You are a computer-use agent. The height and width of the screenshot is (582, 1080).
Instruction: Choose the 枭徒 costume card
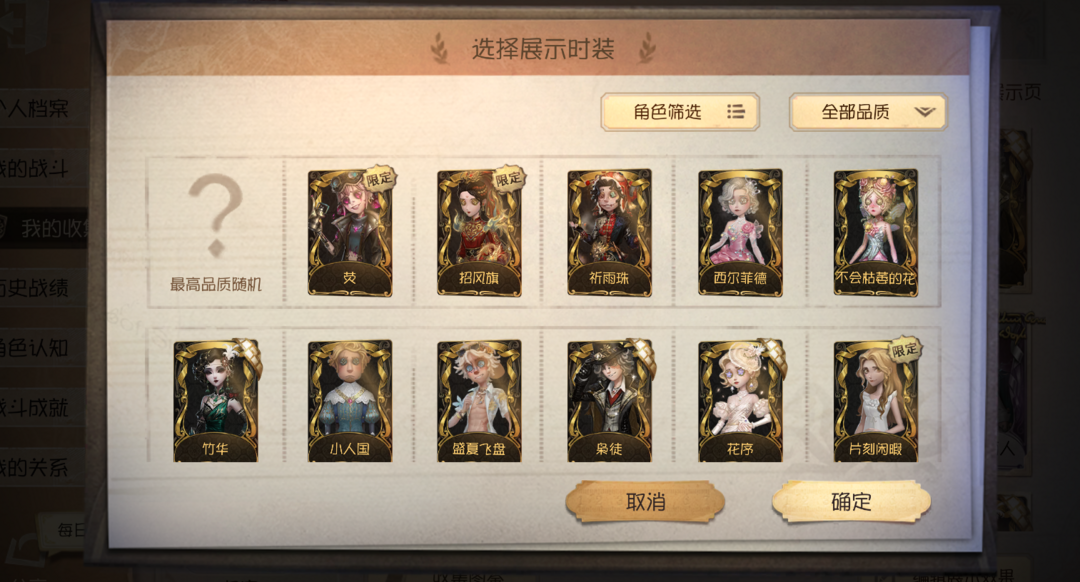610,401
